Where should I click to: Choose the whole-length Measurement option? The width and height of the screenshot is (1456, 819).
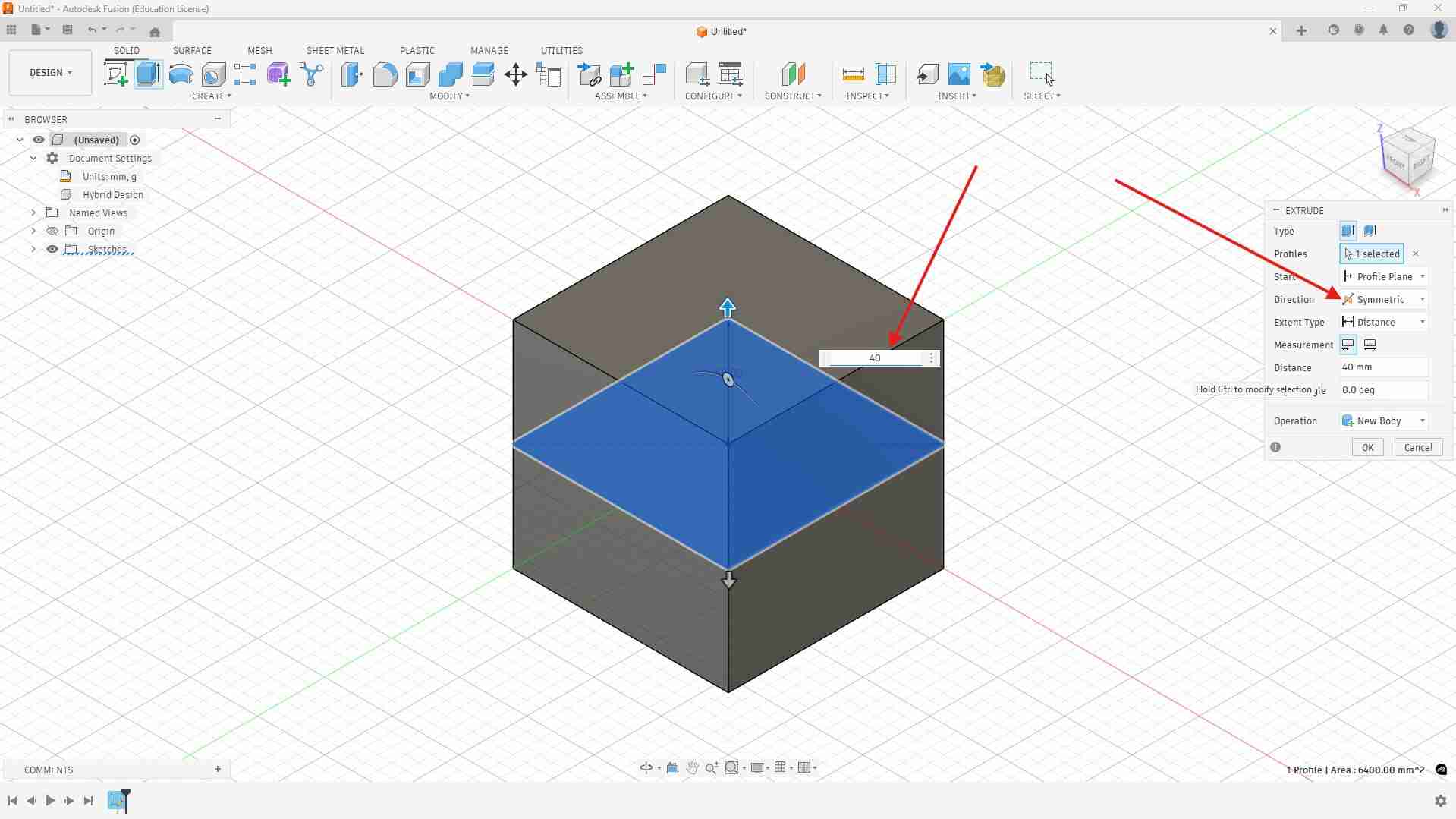(1370, 345)
